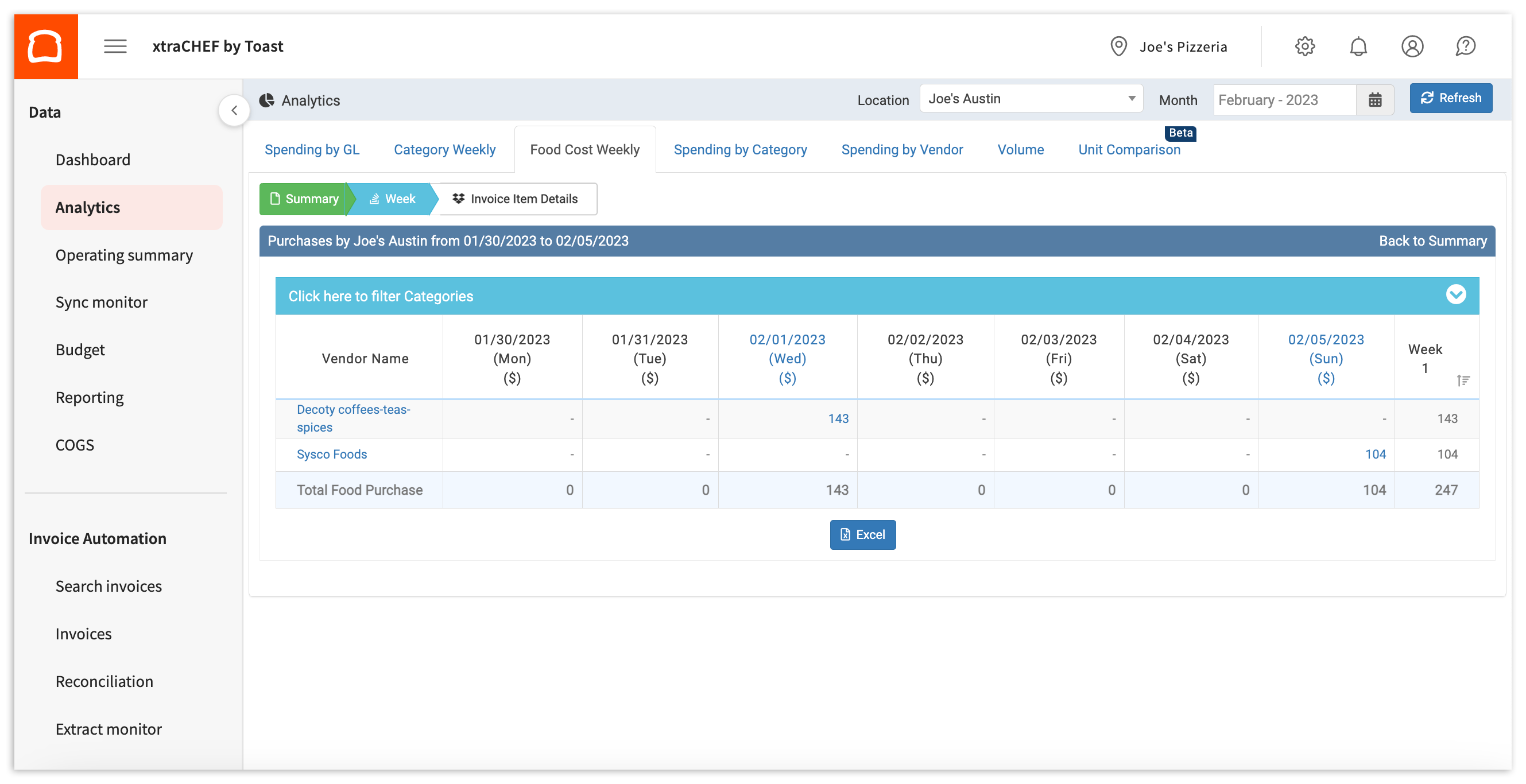
Task: Open the user account profile icon
Action: point(1412,46)
